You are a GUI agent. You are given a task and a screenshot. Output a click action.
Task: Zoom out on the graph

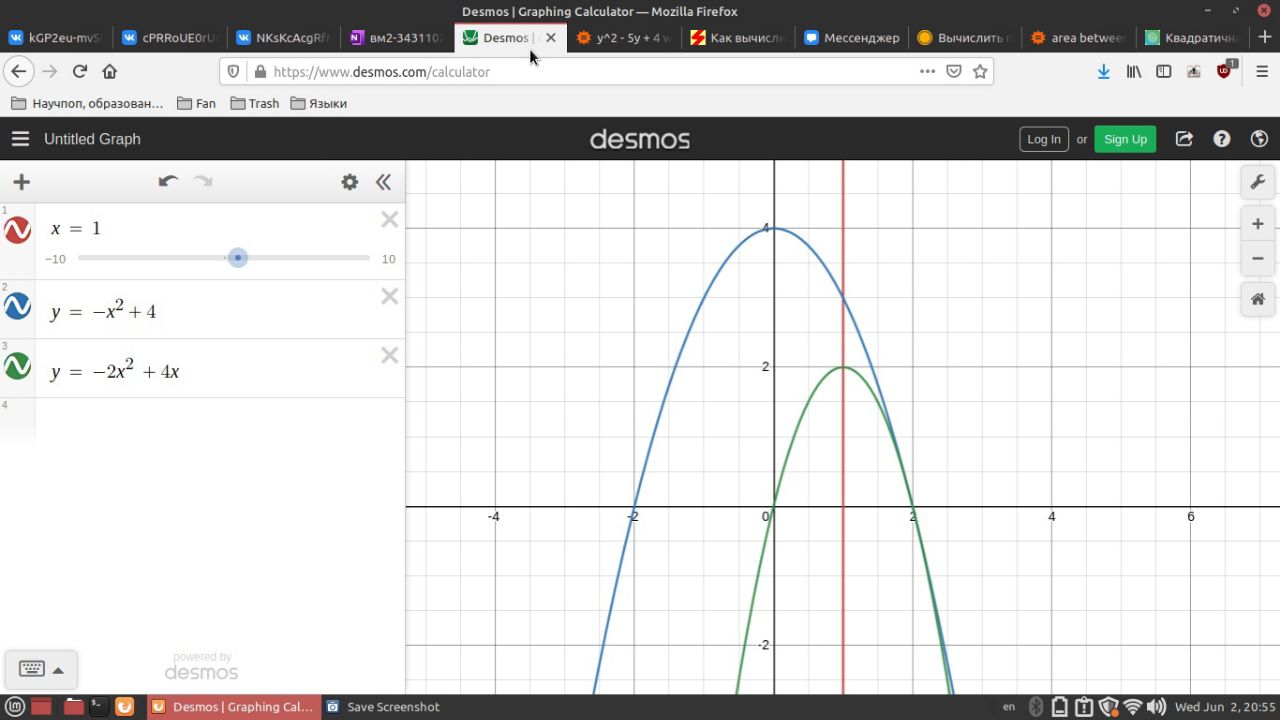[1258, 259]
